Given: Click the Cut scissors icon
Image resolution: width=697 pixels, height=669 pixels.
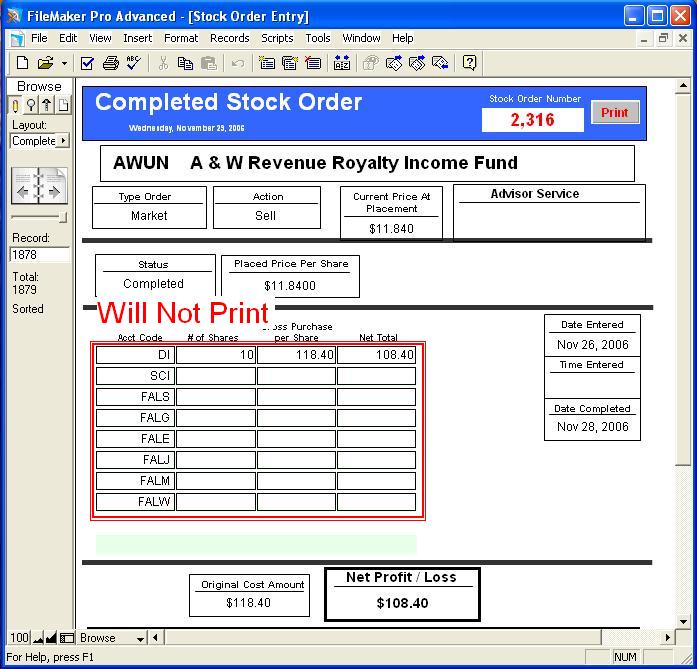Looking at the screenshot, I should click(x=163, y=63).
